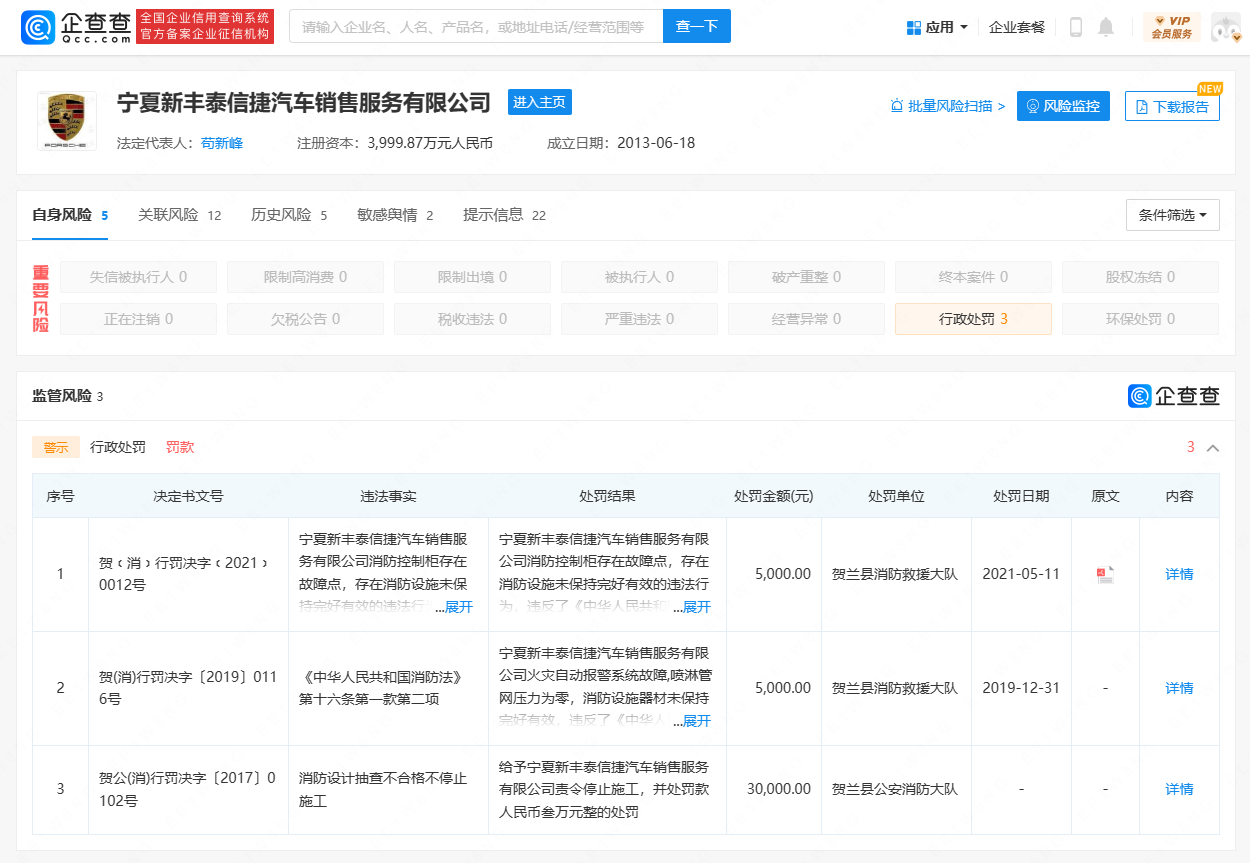Select the 行政处罚 3 risk filter
The image size is (1250, 863).
tap(973, 319)
